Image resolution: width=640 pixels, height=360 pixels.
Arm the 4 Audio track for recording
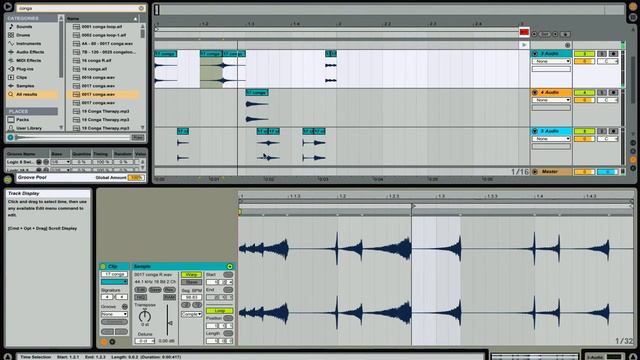click(x=613, y=93)
